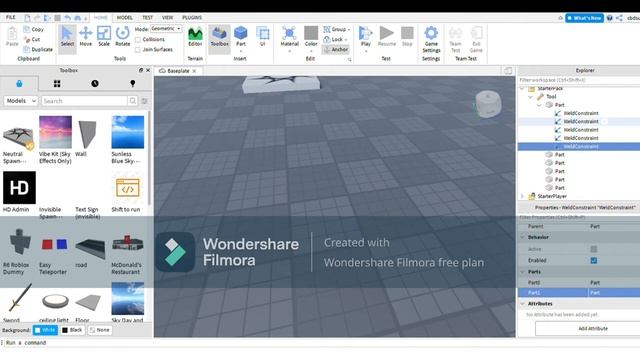Activate the Move tool

click(x=86, y=36)
